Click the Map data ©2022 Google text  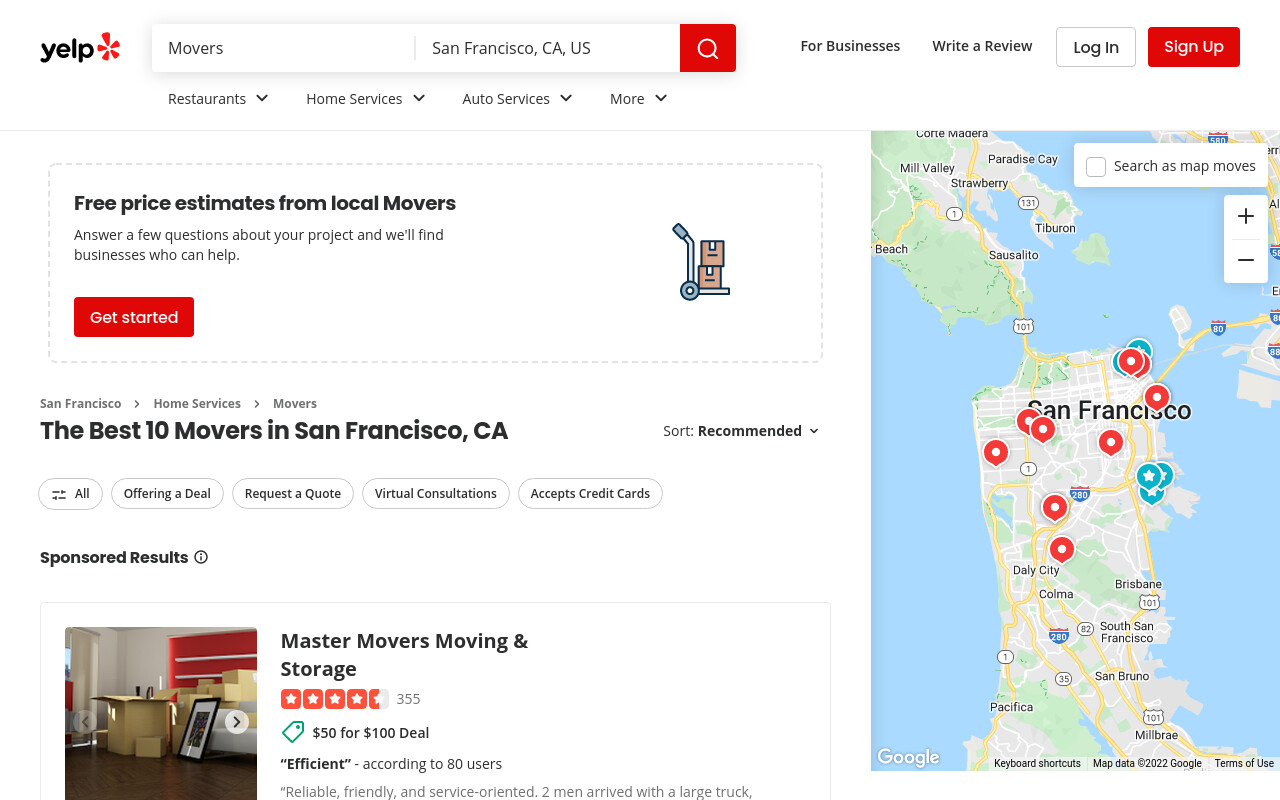point(1147,763)
